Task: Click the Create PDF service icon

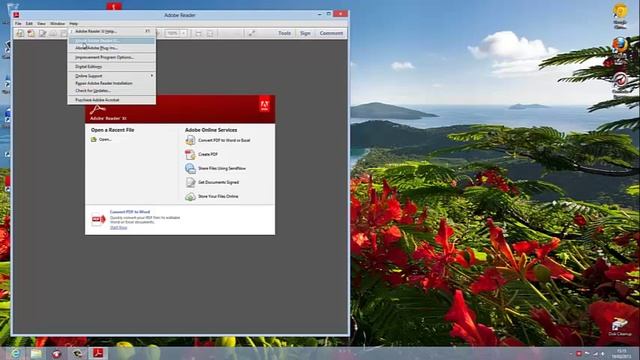Action: click(x=190, y=154)
